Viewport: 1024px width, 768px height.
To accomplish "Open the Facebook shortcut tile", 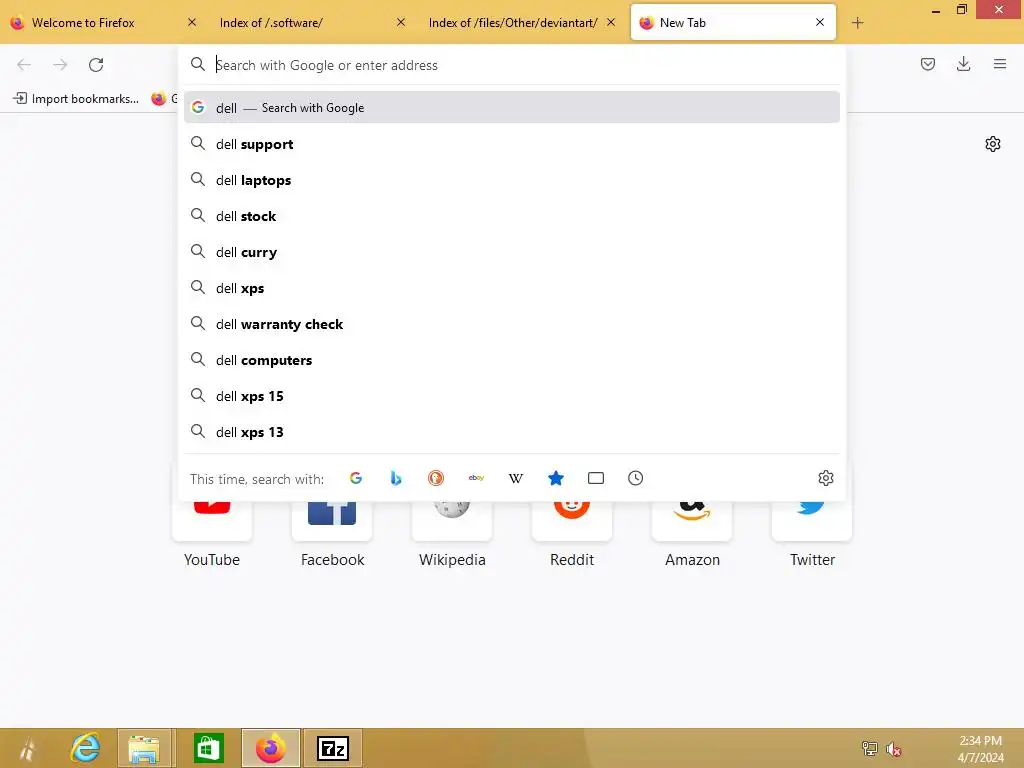I will (x=332, y=521).
